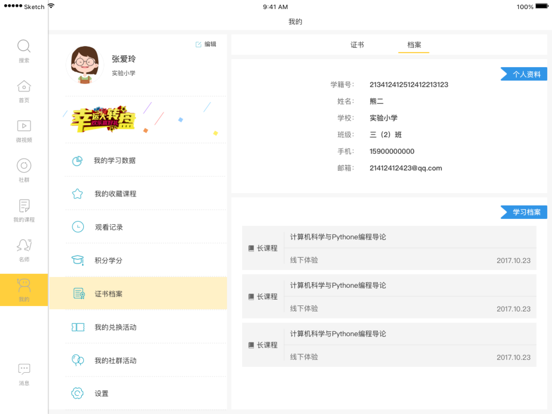
Task: Tap the user avatar picture
Action: pyautogui.click(x=85, y=65)
